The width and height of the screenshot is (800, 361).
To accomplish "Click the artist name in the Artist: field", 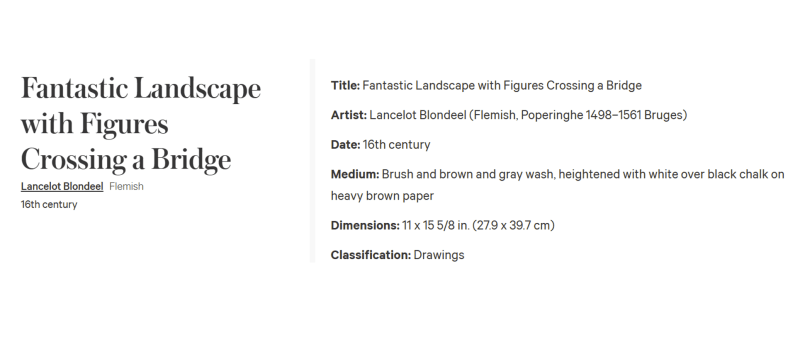I will coord(418,115).
